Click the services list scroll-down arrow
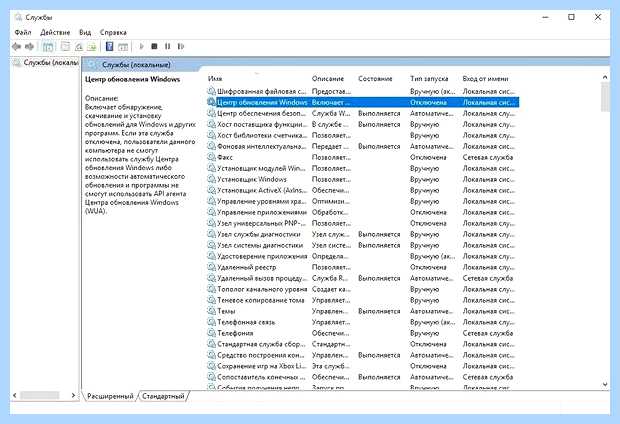The image size is (620, 424). coord(605,384)
